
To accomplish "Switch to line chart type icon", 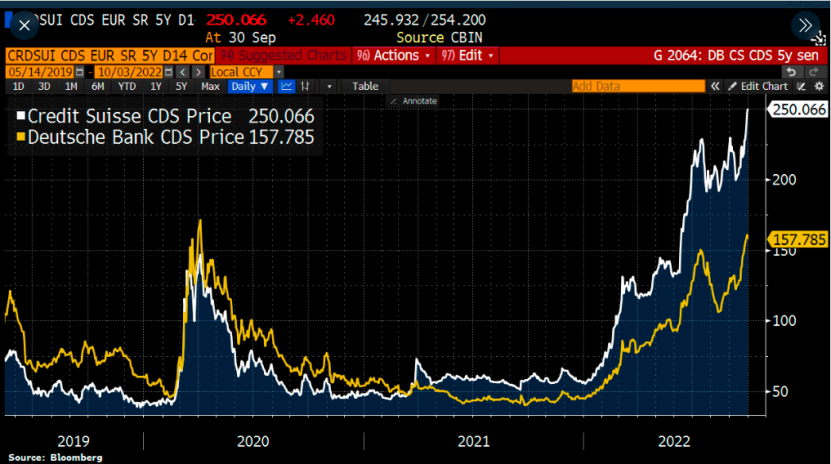I will pos(286,86).
